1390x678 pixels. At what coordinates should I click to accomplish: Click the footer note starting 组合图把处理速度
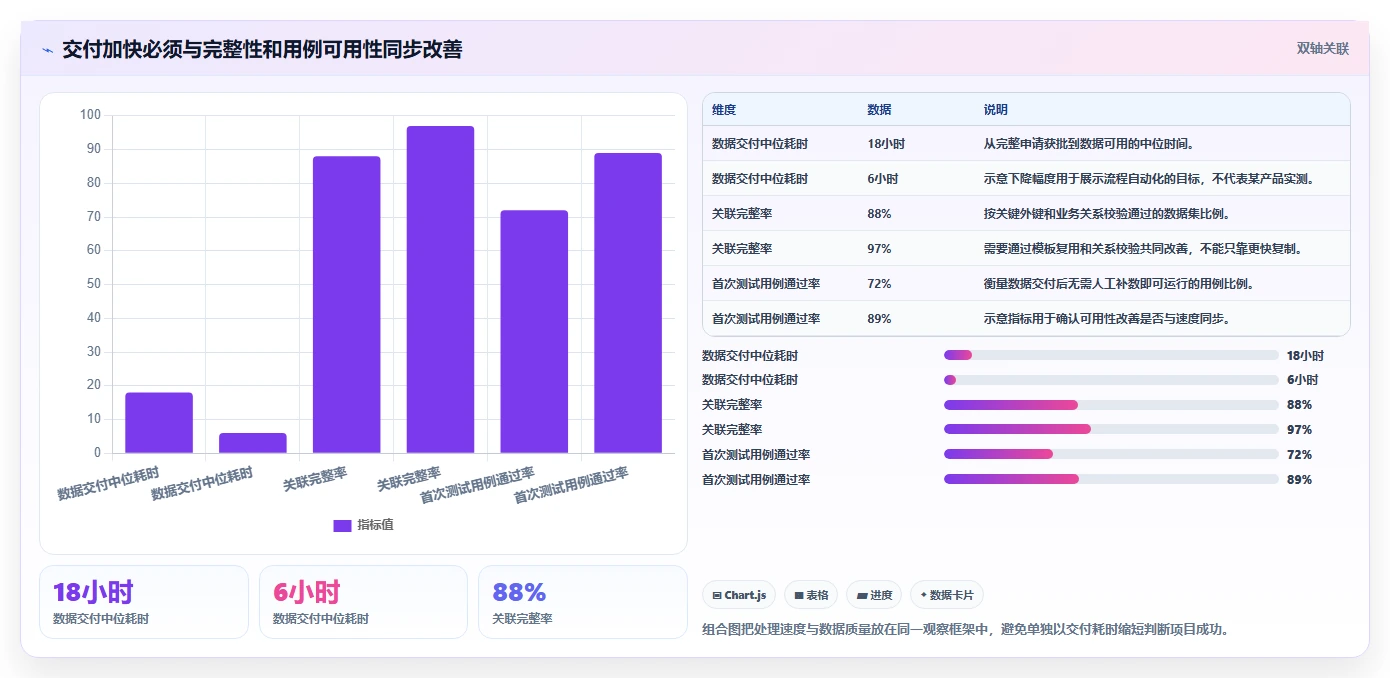[x=965, y=630]
